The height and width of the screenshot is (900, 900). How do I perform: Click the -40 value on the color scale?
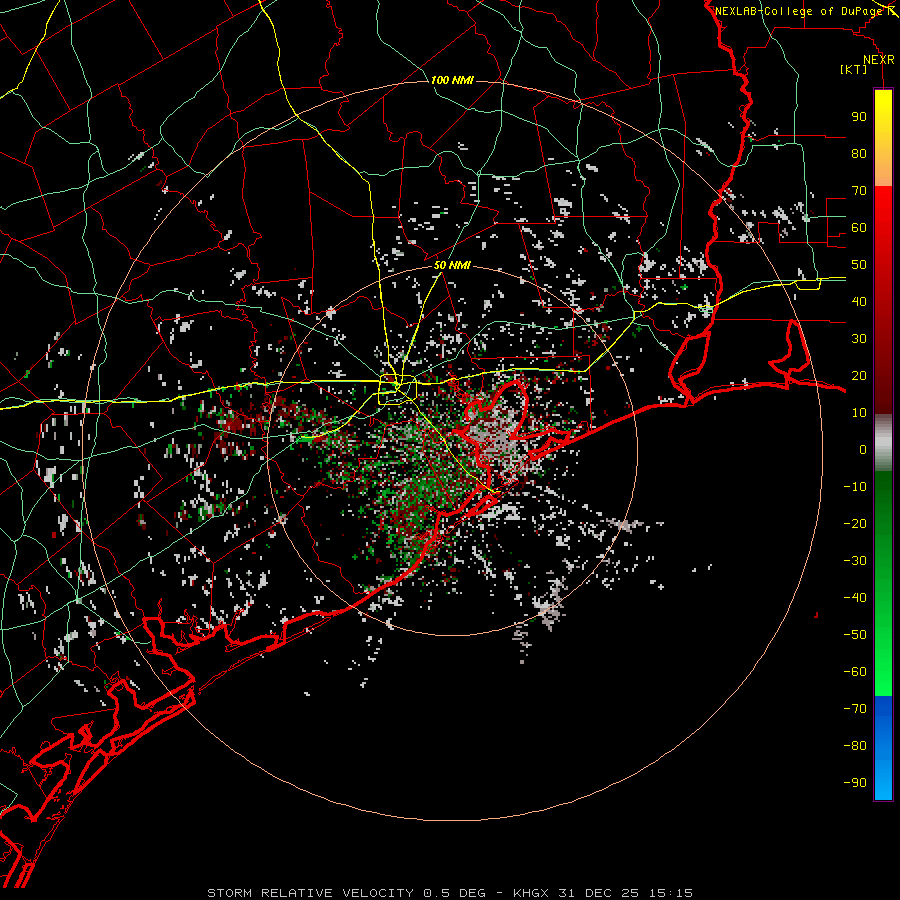[x=855, y=598]
